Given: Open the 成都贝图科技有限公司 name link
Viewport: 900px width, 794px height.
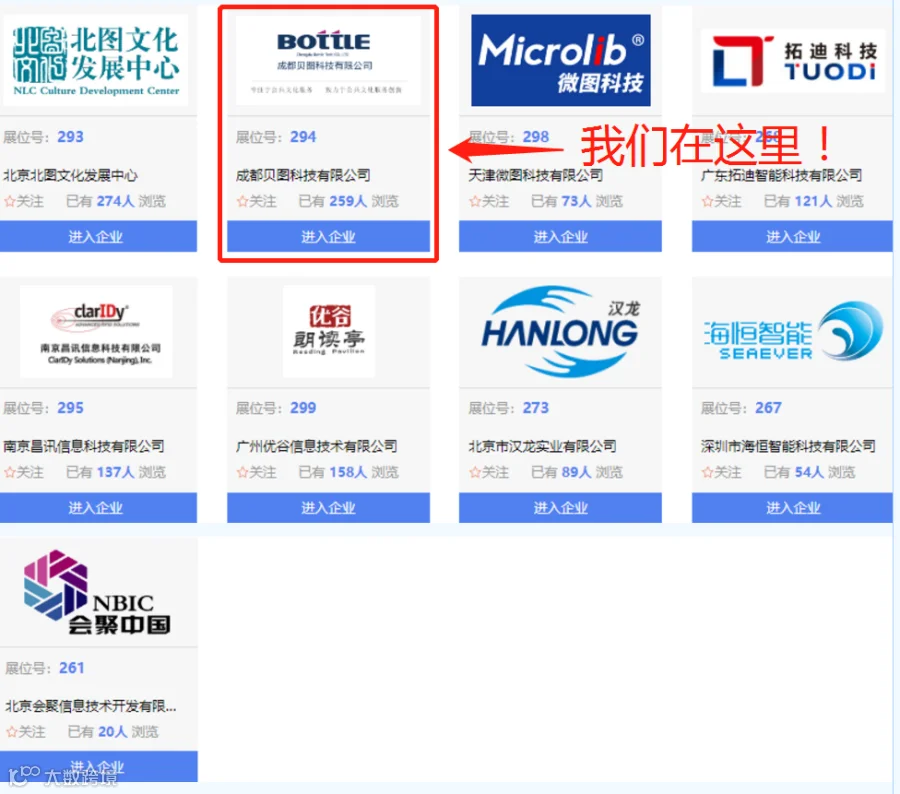Looking at the screenshot, I should 303,175.
